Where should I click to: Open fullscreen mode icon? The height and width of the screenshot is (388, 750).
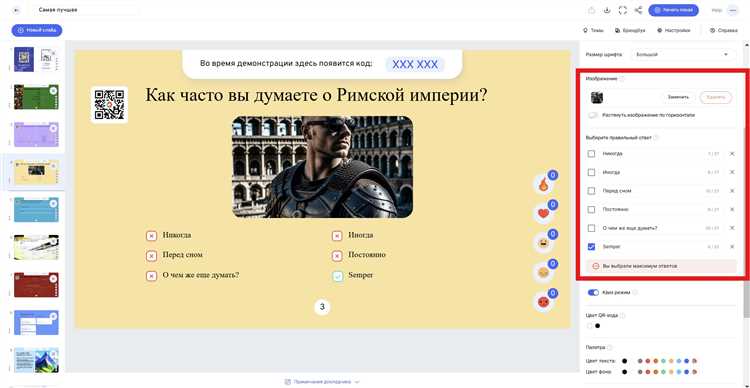(622, 10)
